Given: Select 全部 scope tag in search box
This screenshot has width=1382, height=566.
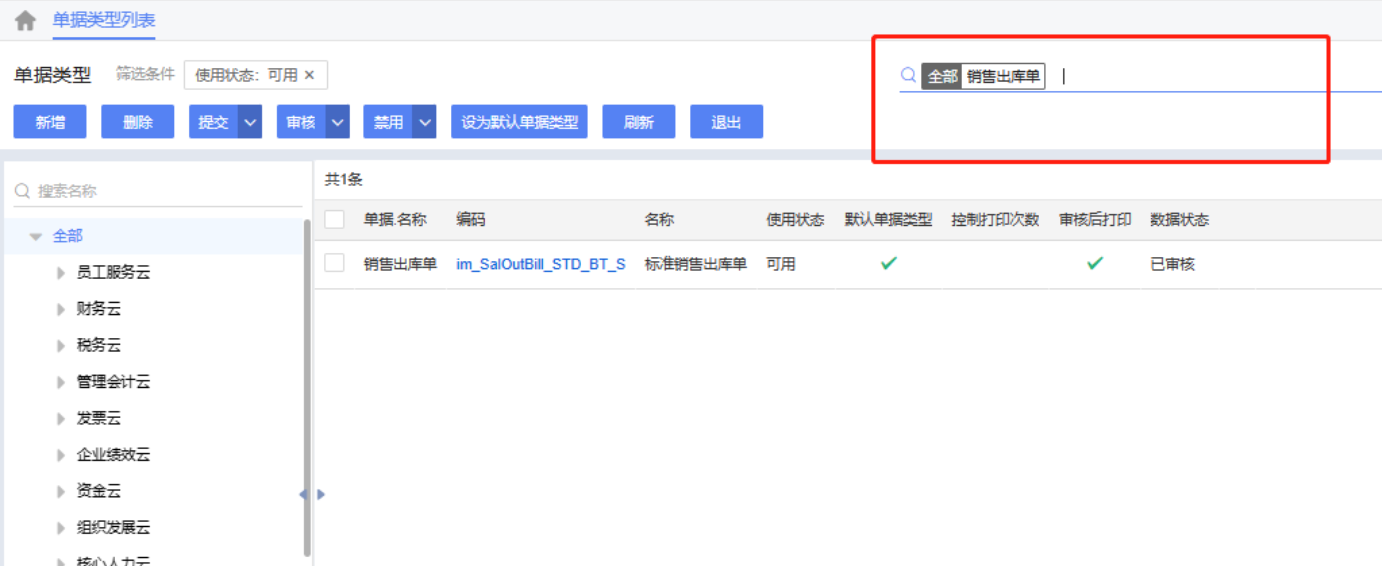Looking at the screenshot, I should [941, 76].
